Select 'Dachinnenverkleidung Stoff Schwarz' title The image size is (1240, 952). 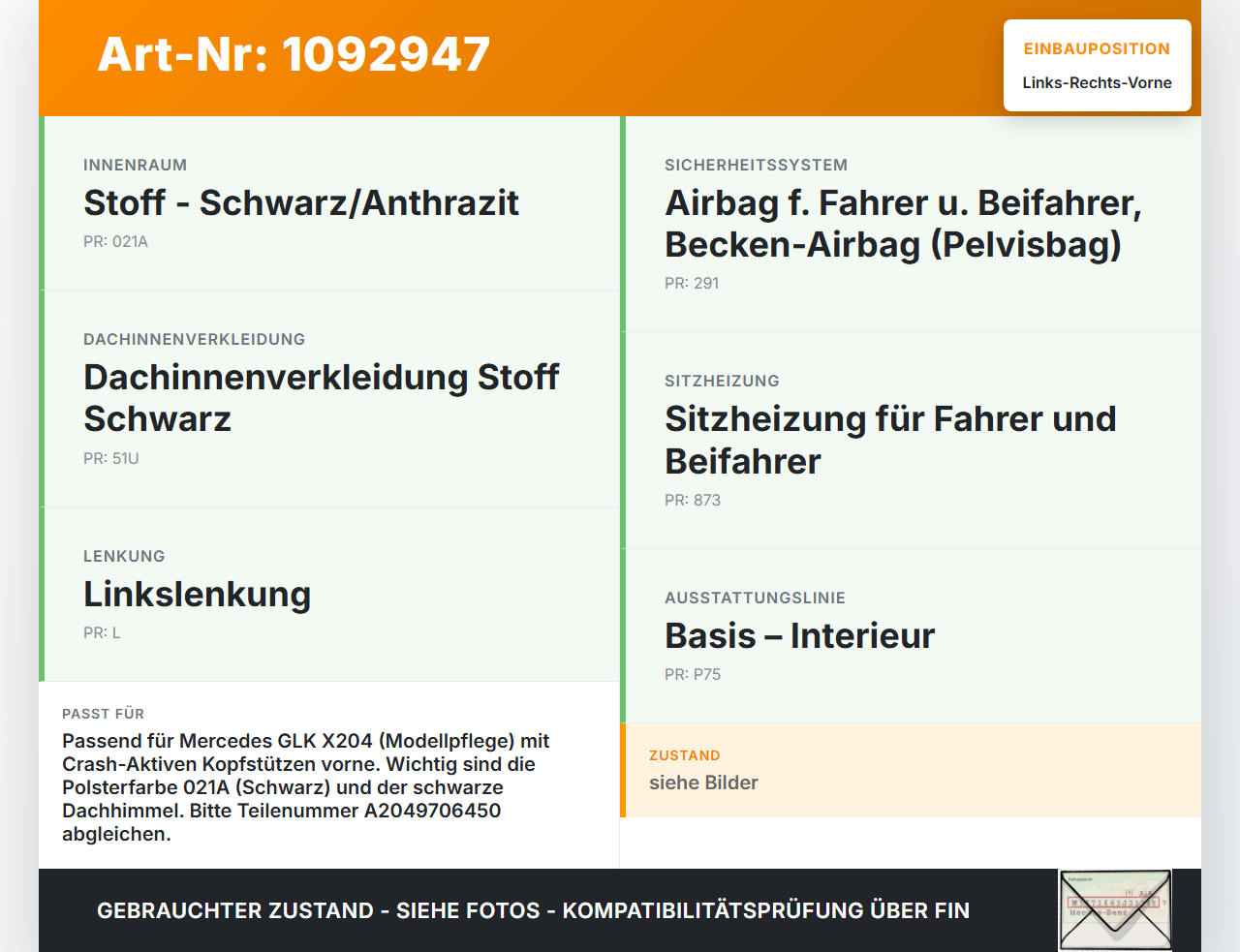coord(322,398)
